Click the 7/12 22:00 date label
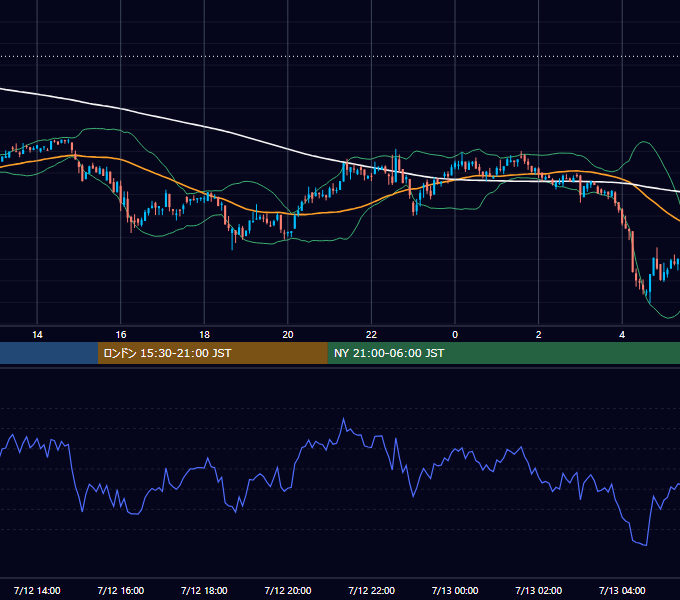This screenshot has width=680, height=600. [x=372, y=590]
